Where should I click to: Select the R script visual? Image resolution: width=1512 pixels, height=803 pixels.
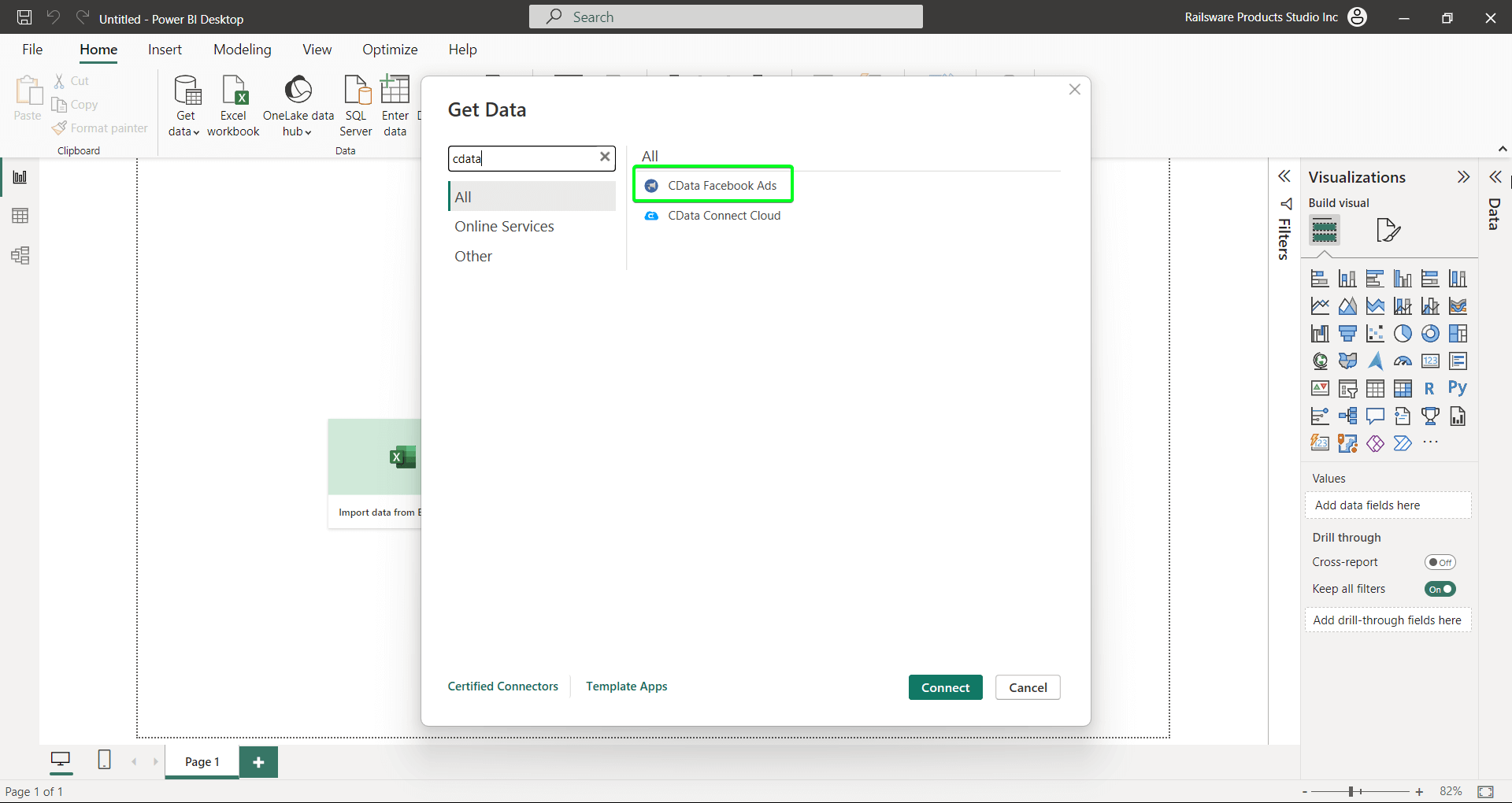point(1430,389)
